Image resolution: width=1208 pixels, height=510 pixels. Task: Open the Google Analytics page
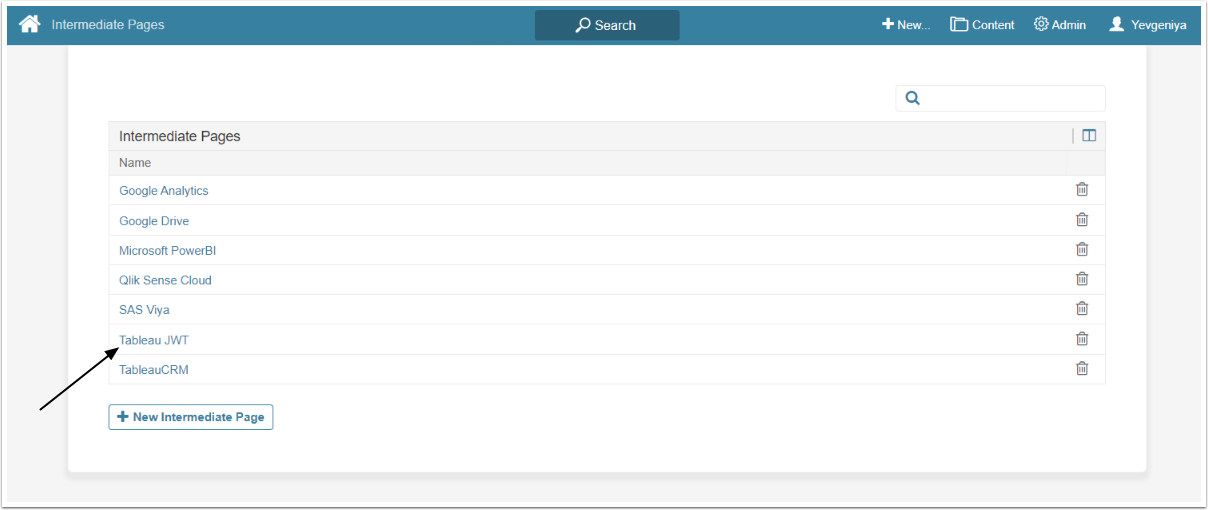pos(164,191)
